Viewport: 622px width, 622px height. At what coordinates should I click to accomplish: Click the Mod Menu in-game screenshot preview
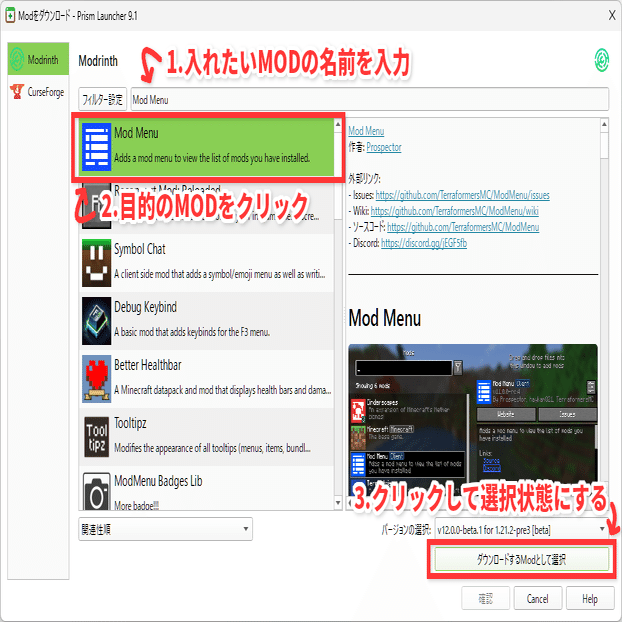pos(473,420)
